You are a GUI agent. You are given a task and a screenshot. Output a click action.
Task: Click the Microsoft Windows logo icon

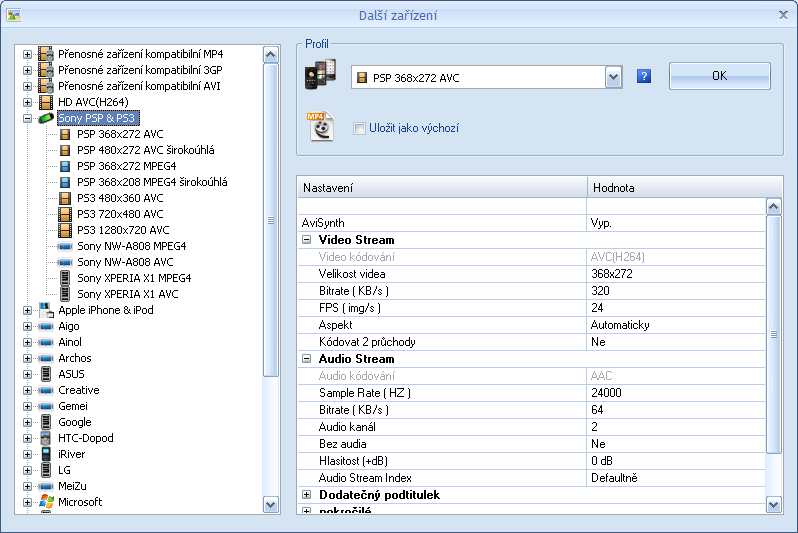coord(46,502)
